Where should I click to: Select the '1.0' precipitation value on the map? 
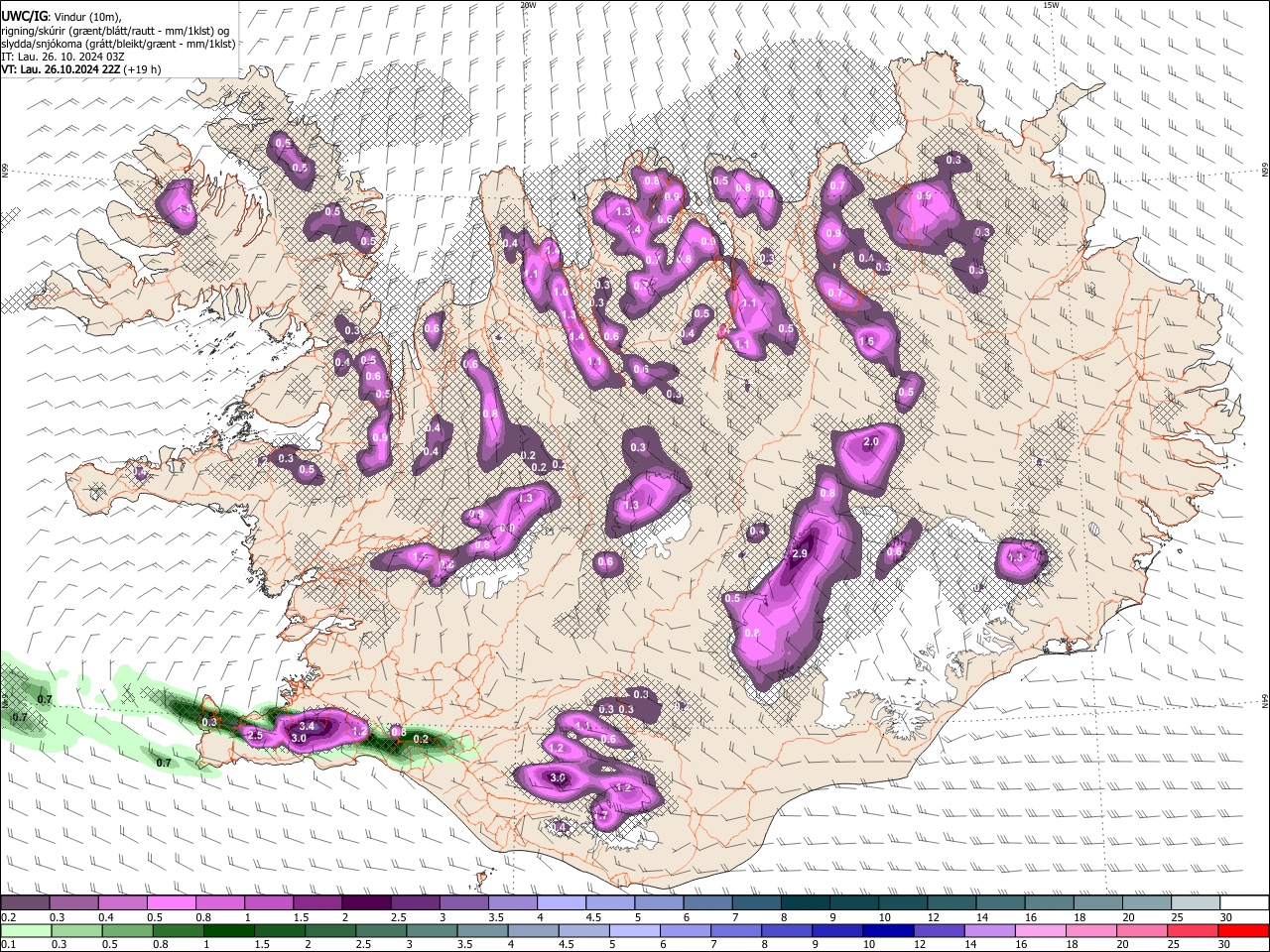(561, 293)
